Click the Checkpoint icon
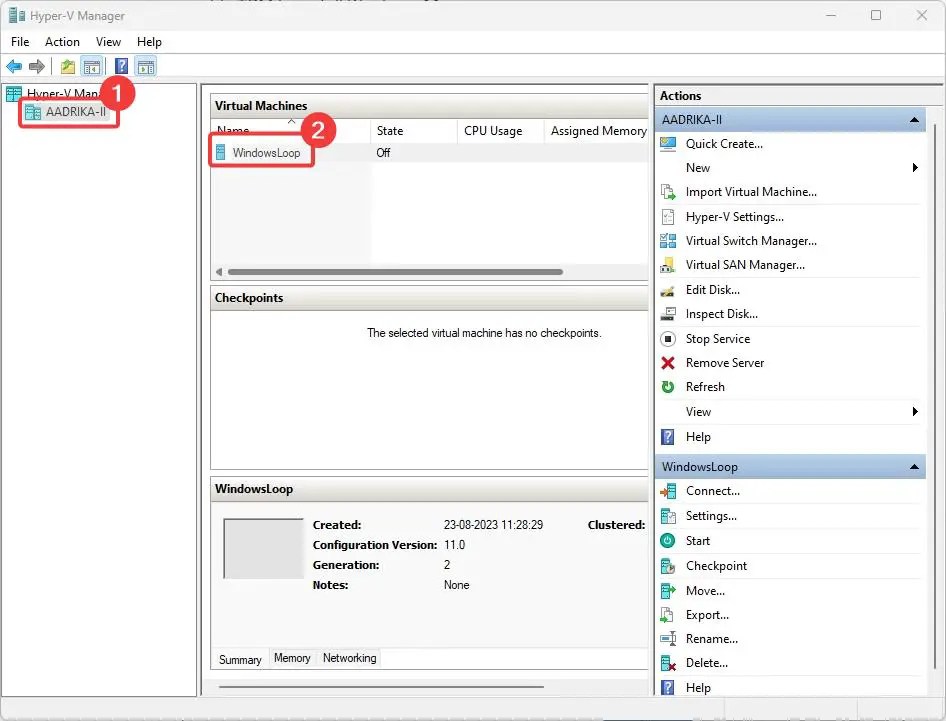The height and width of the screenshot is (721, 946). [x=668, y=566]
